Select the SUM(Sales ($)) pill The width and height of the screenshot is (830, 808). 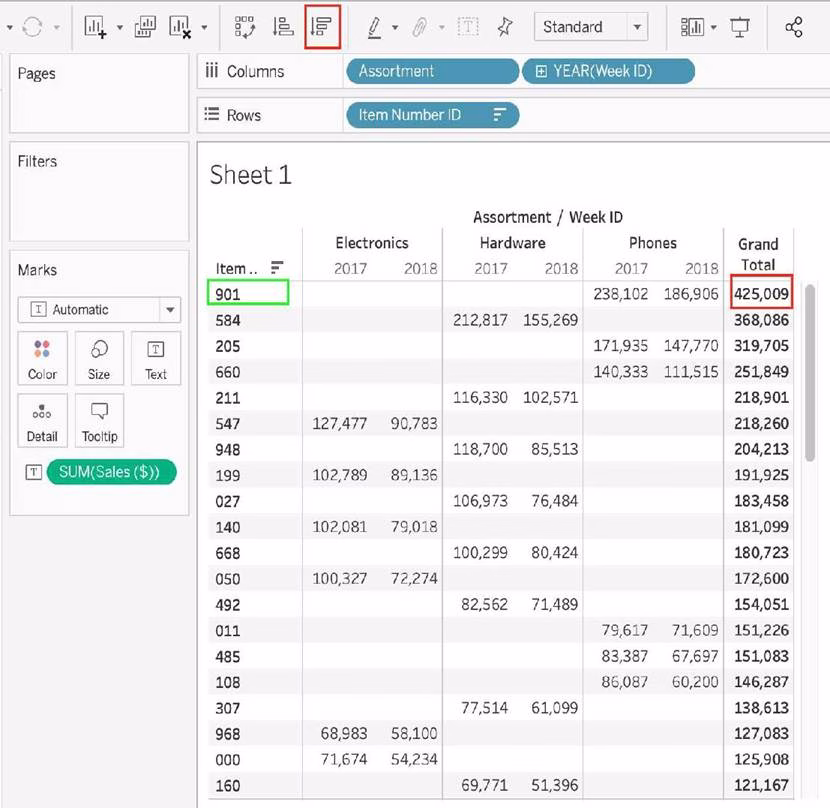click(110, 472)
